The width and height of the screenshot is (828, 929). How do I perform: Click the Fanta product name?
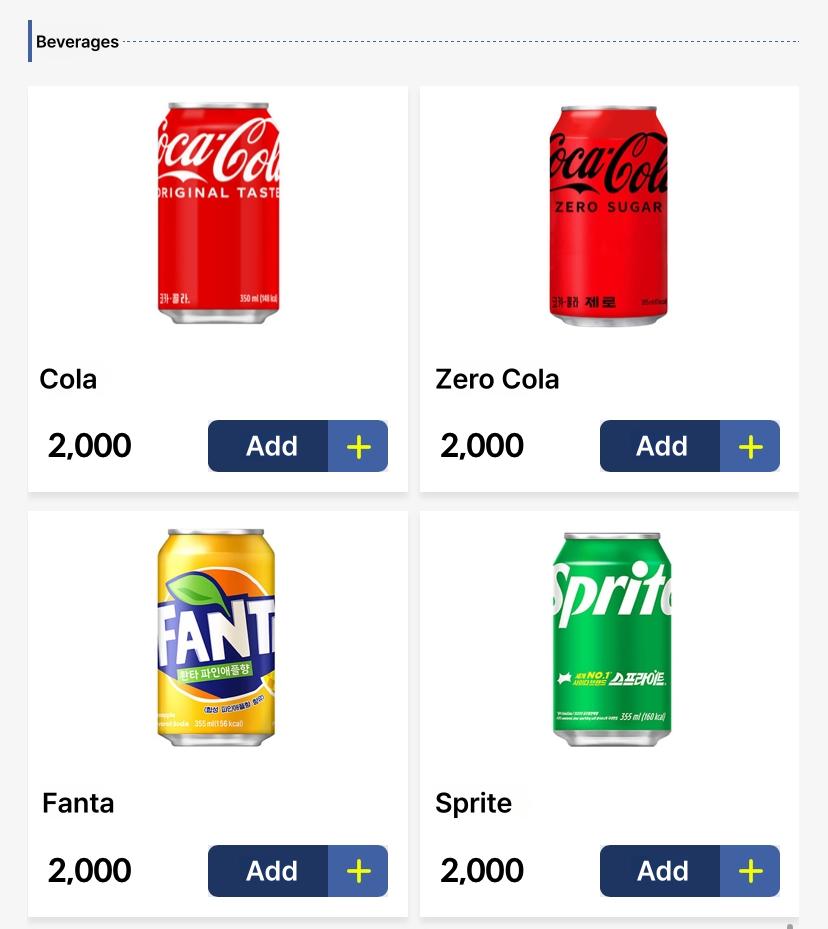(78, 803)
